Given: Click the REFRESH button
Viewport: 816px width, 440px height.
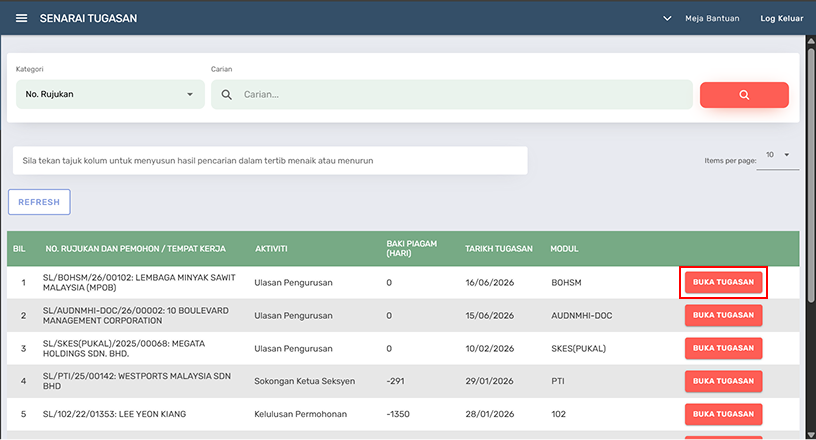Looking at the screenshot, I should [x=39, y=202].
